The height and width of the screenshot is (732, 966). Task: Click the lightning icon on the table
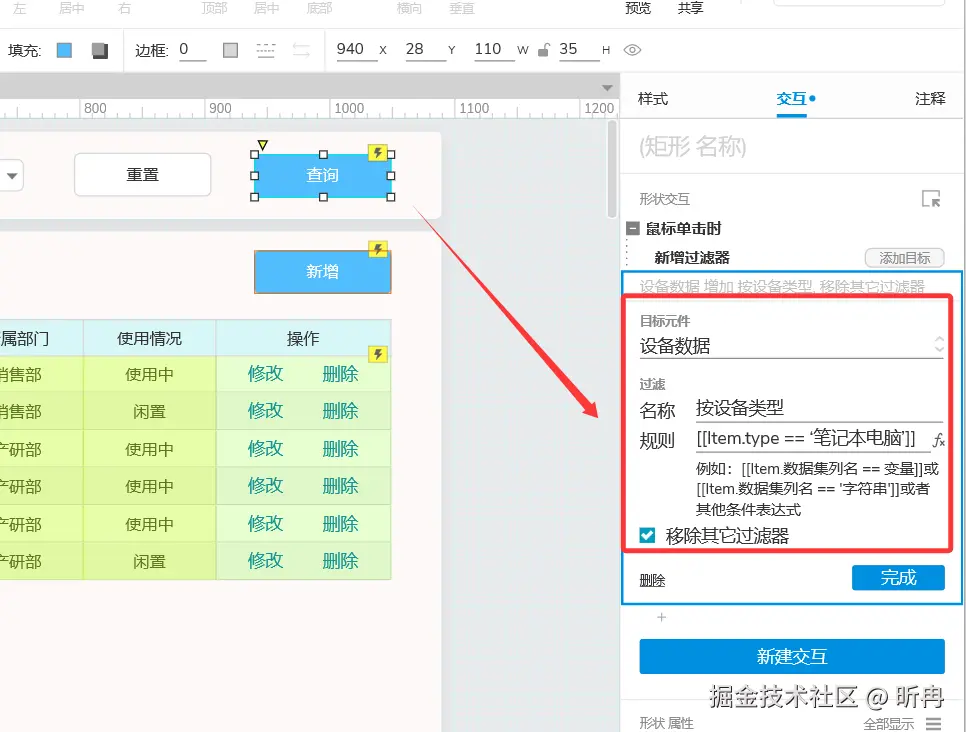point(377,354)
